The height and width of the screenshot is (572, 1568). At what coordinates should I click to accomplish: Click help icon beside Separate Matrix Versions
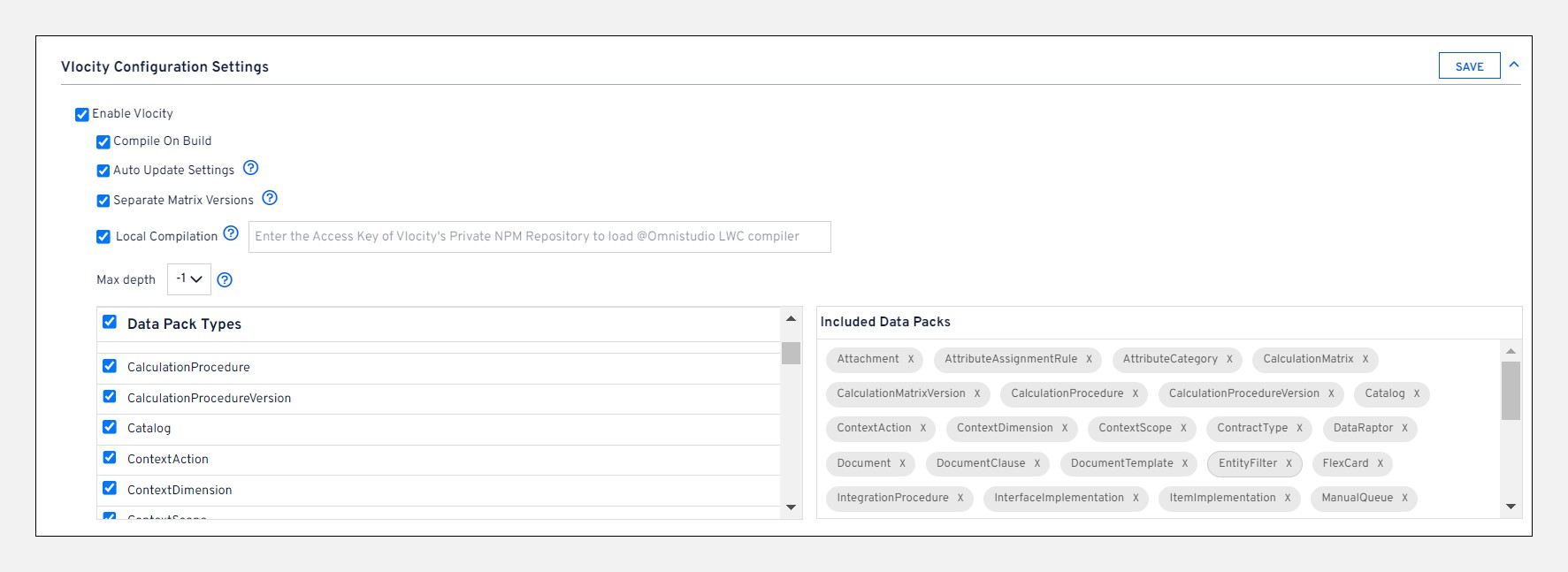coord(270,198)
